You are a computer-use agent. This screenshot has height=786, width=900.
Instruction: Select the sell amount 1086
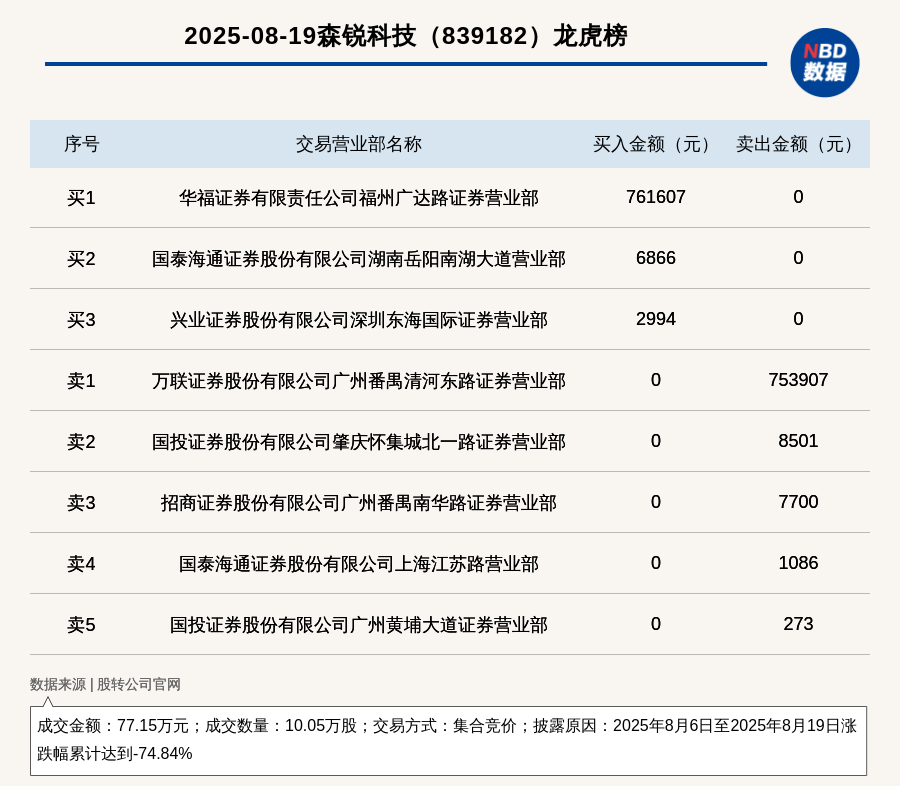[x=798, y=563]
